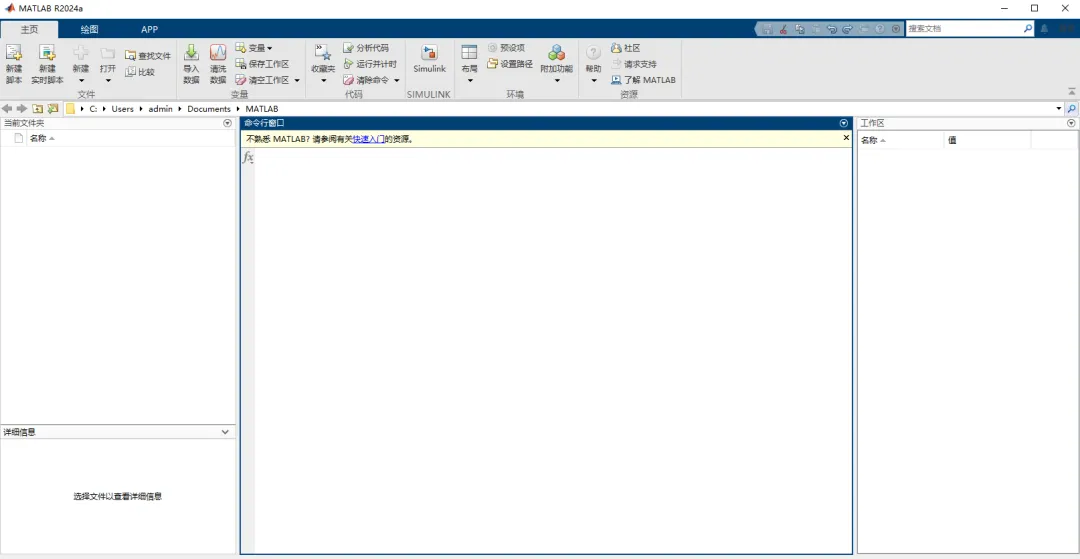
Task: Click the 附加功能 (Add-Ons) cubes icon
Action: click(x=557, y=52)
